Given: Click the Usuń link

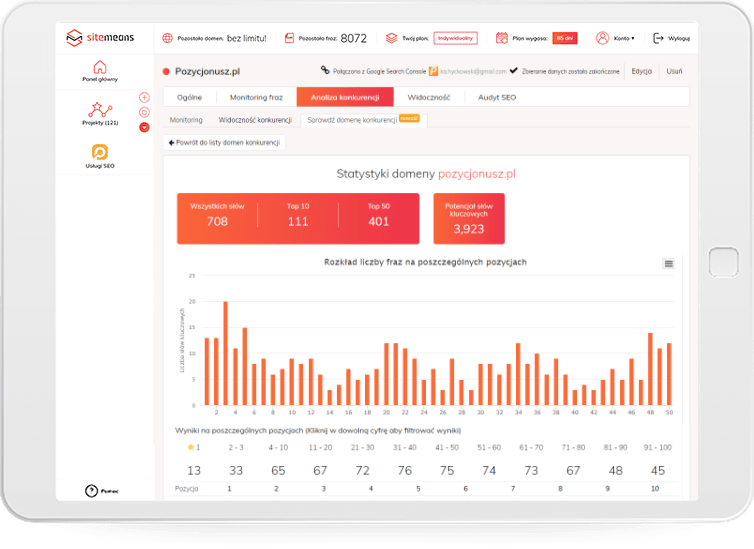Looking at the screenshot, I should (x=674, y=72).
